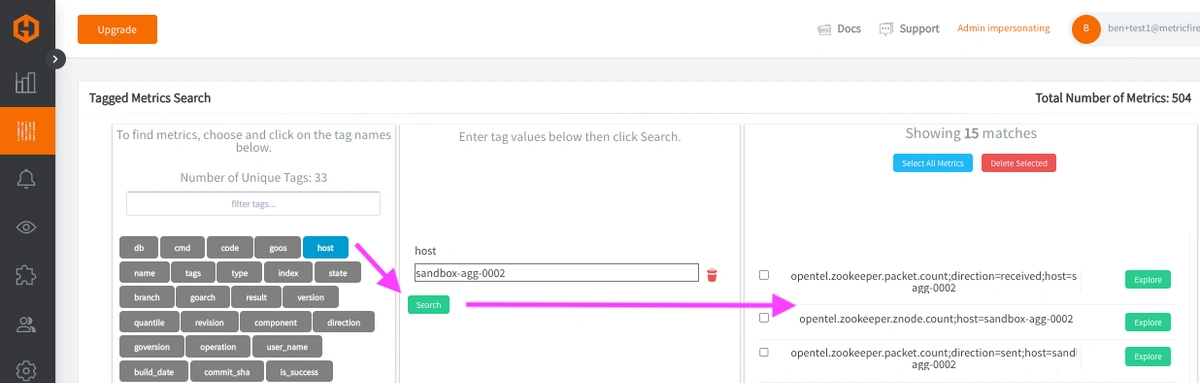Expand the sidebar with the arrow toggle

click(56, 59)
